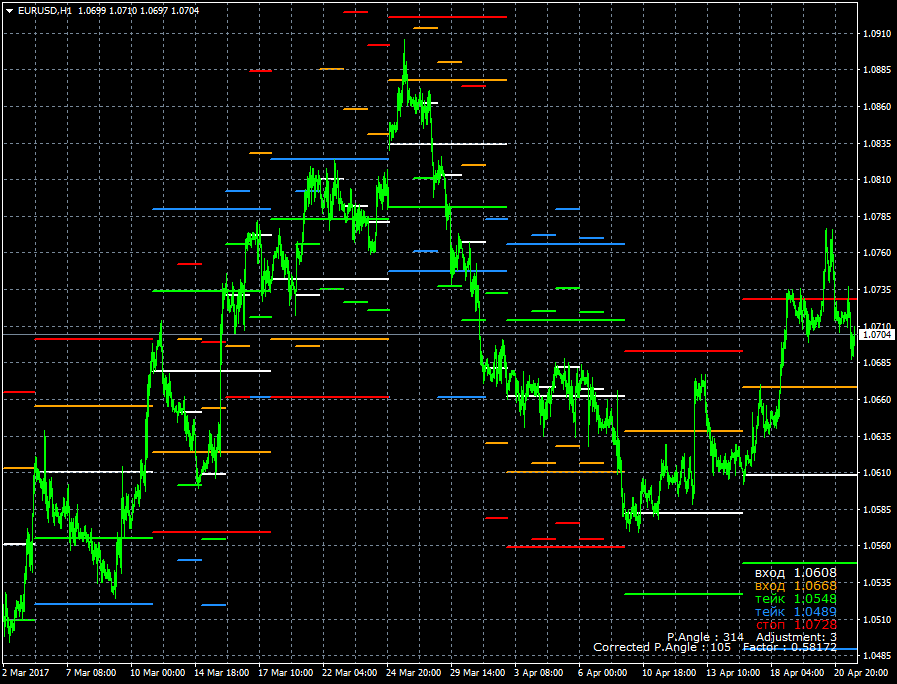
Task: Click time axis label 10 Mar 00:00
Action: point(157,673)
